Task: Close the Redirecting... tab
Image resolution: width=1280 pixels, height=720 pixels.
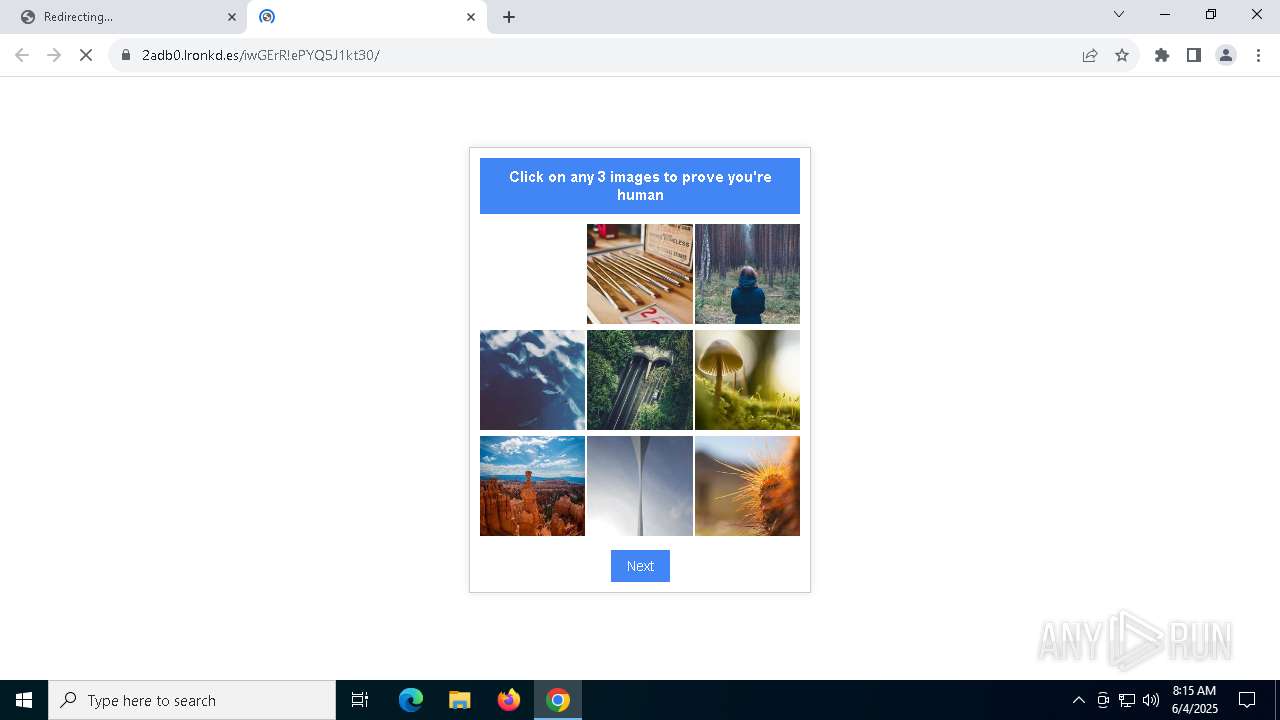Action: click(232, 17)
